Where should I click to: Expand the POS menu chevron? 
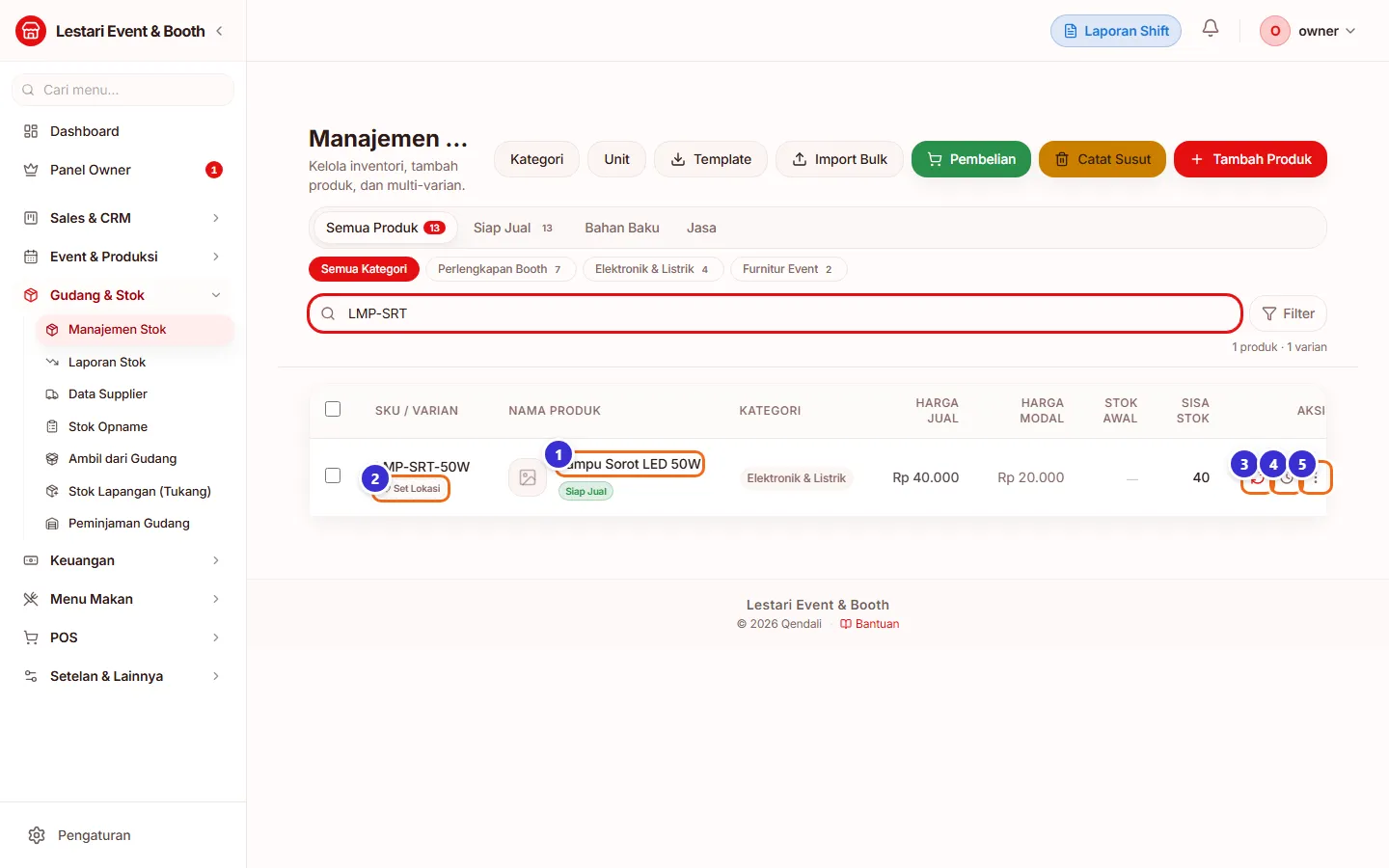216,637
